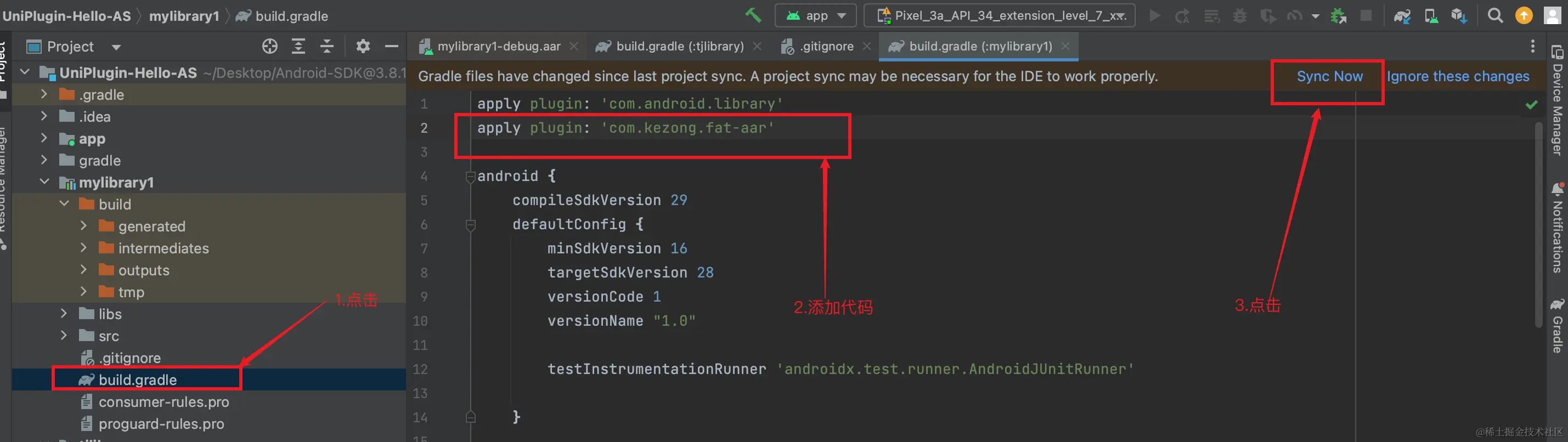
Task: Click the Debug app bug icon
Action: (1240, 16)
